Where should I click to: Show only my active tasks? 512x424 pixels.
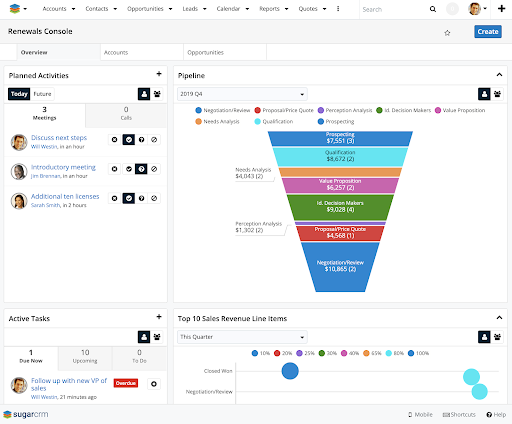point(144,337)
